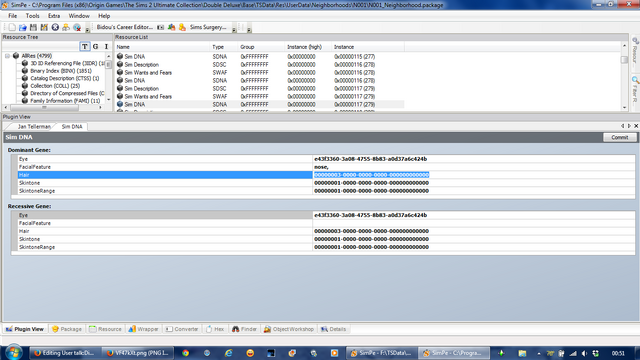Select the dominant Skintone property row

coord(326,183)
